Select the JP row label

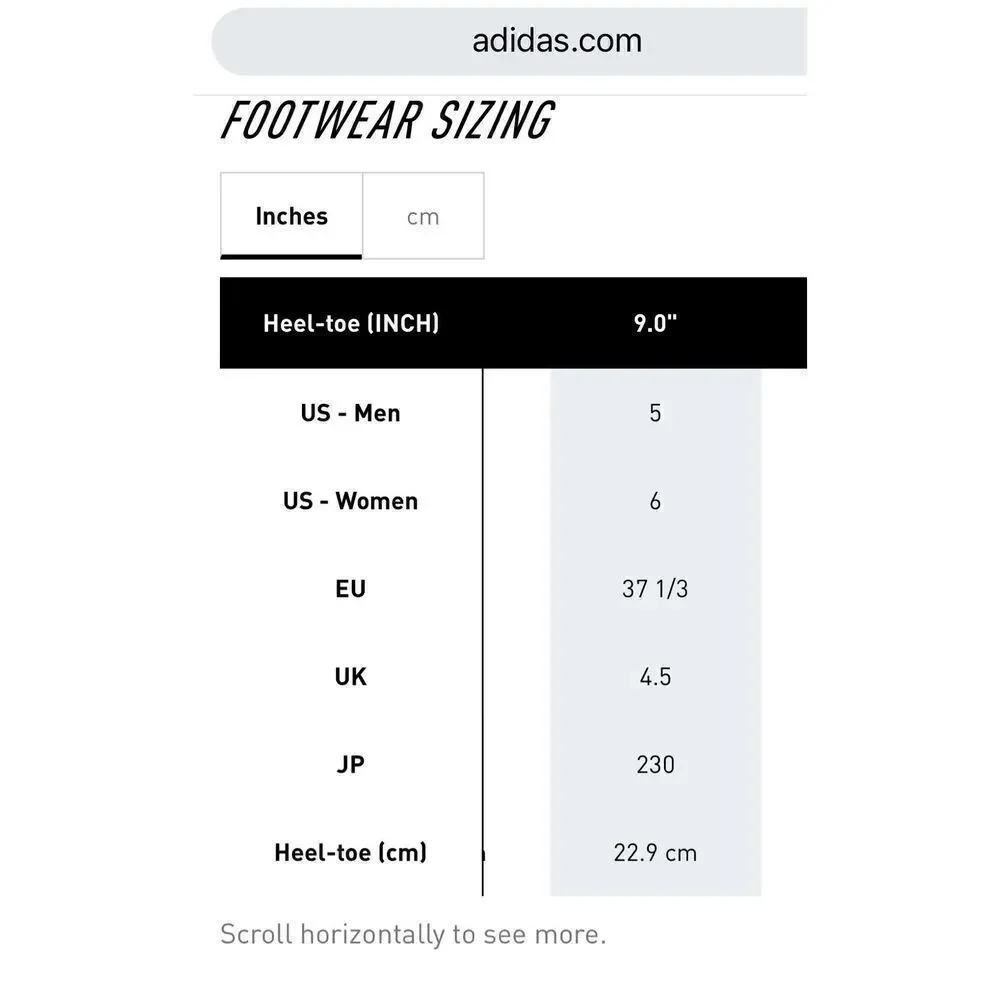(351, 764)
